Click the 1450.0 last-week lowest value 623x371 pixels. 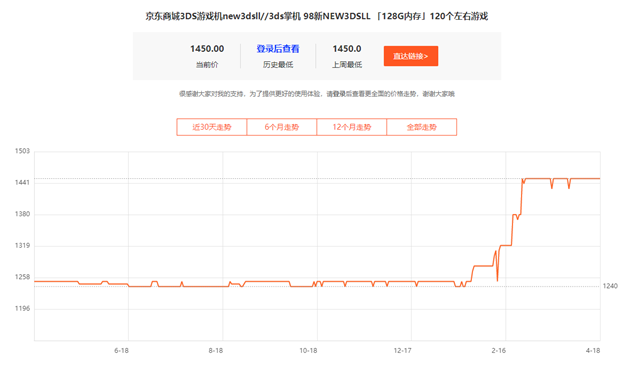pos(347,49)
